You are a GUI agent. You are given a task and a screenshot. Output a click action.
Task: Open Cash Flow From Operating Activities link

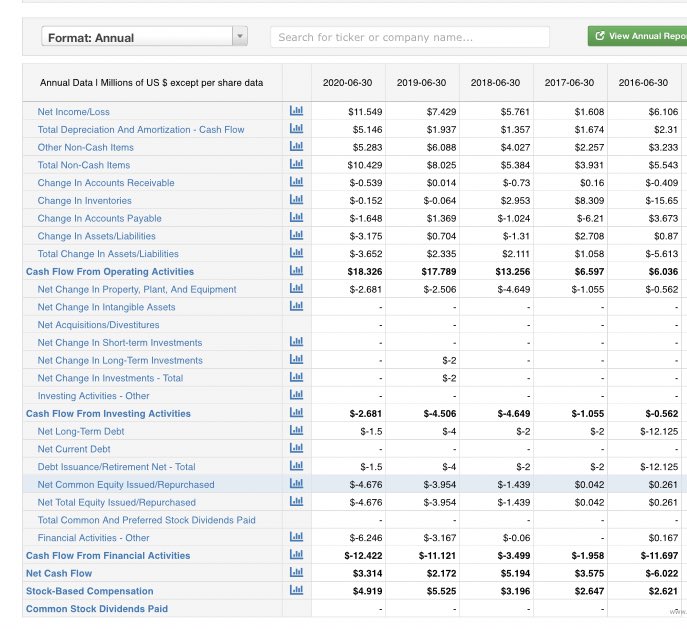110,272
